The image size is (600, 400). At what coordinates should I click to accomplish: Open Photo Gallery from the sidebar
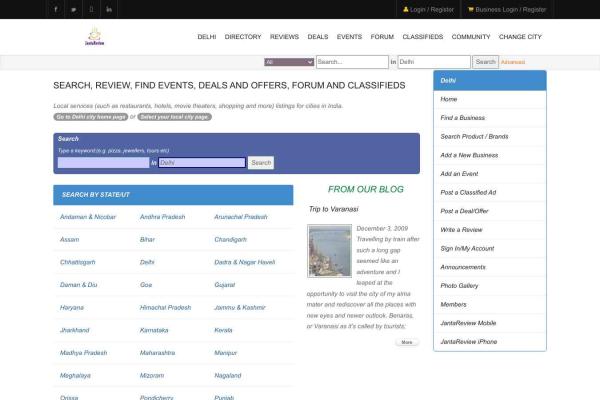[x=460, y=285]
